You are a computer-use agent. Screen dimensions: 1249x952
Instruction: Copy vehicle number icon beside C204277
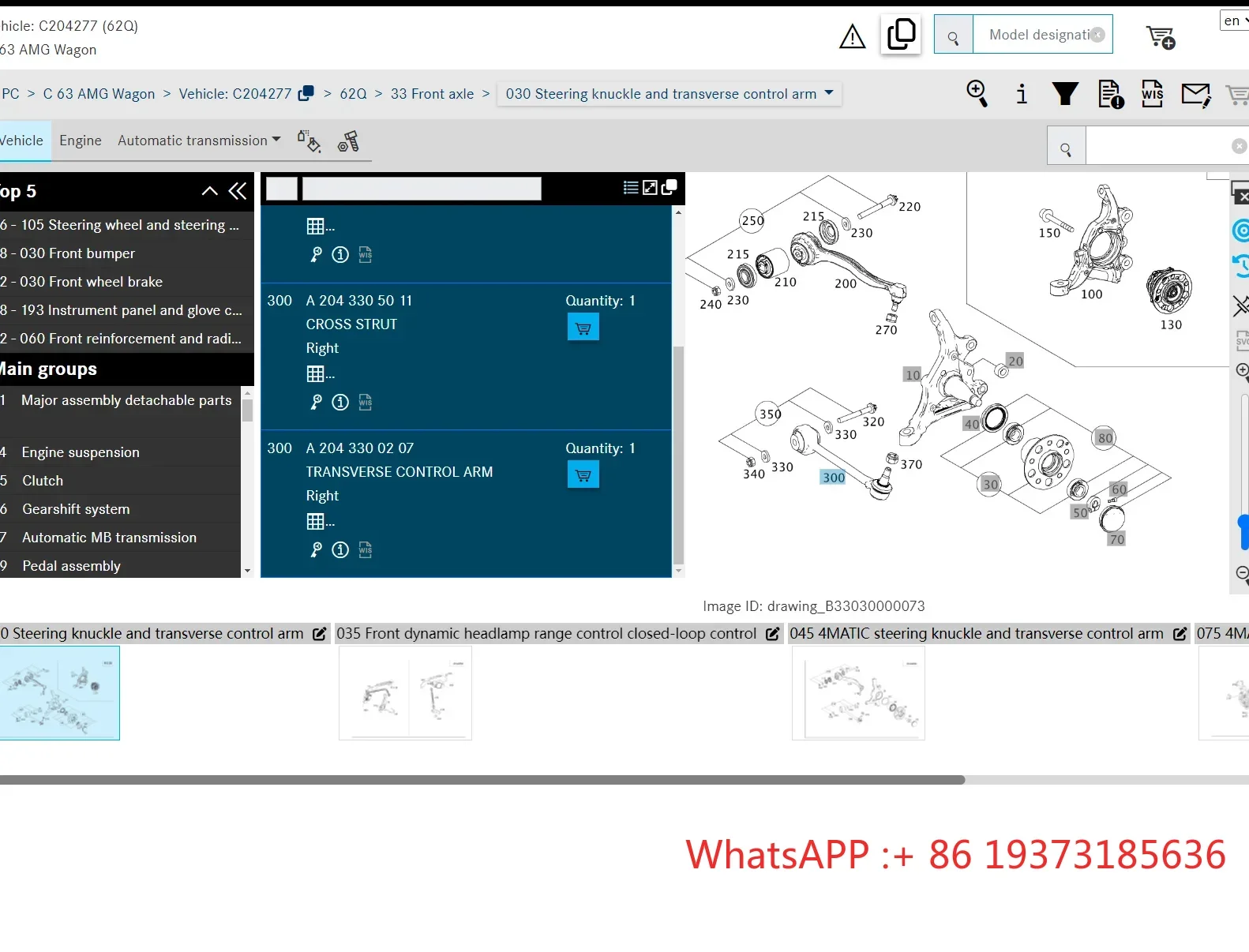306,93
